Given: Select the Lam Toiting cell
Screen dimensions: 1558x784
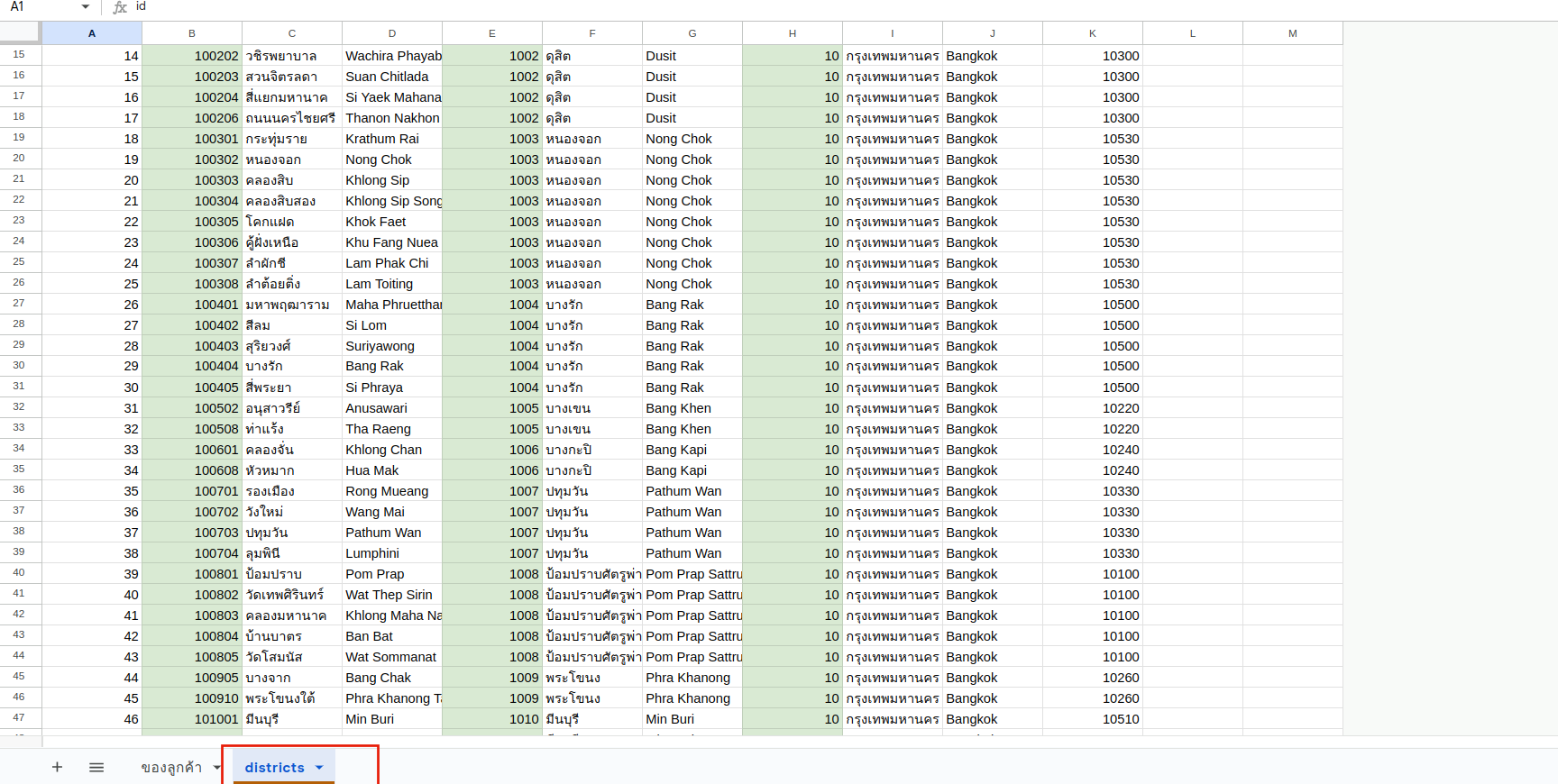Looking at the screenshot, I should 392,284.
